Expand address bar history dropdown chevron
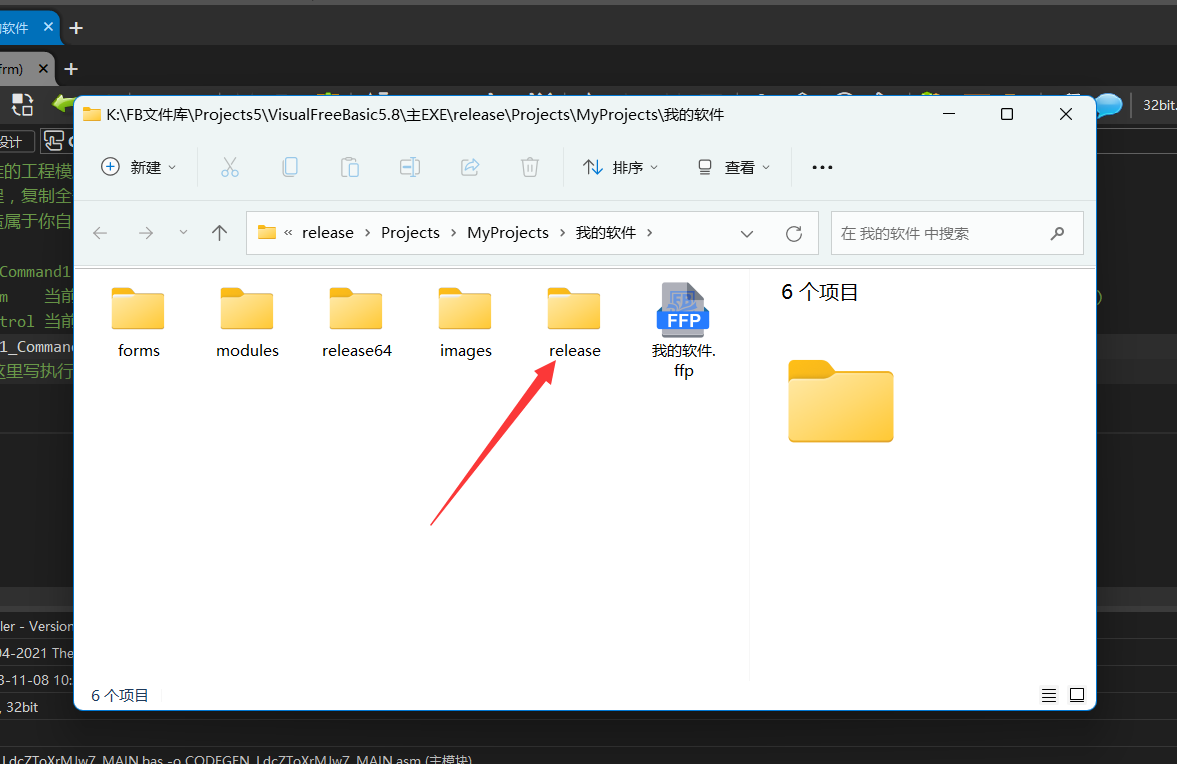This screenshot has width=1177, height=764. 747,233
